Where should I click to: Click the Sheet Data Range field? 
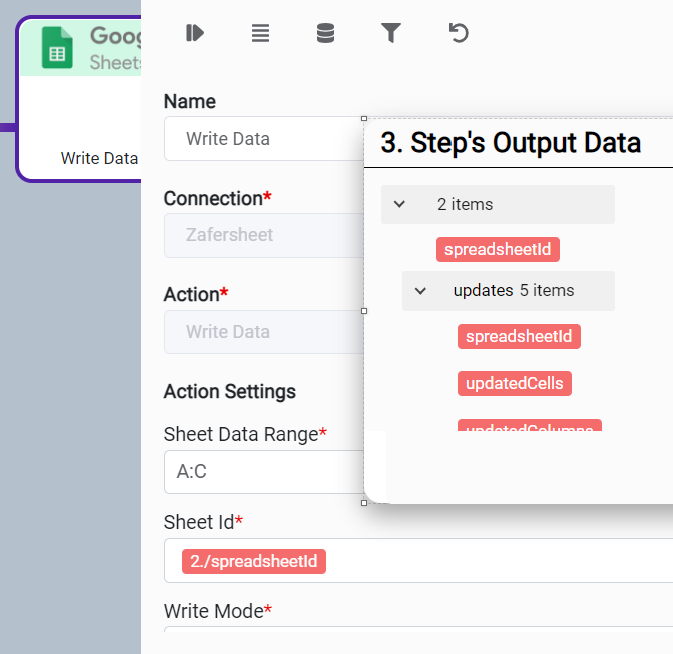262,471
